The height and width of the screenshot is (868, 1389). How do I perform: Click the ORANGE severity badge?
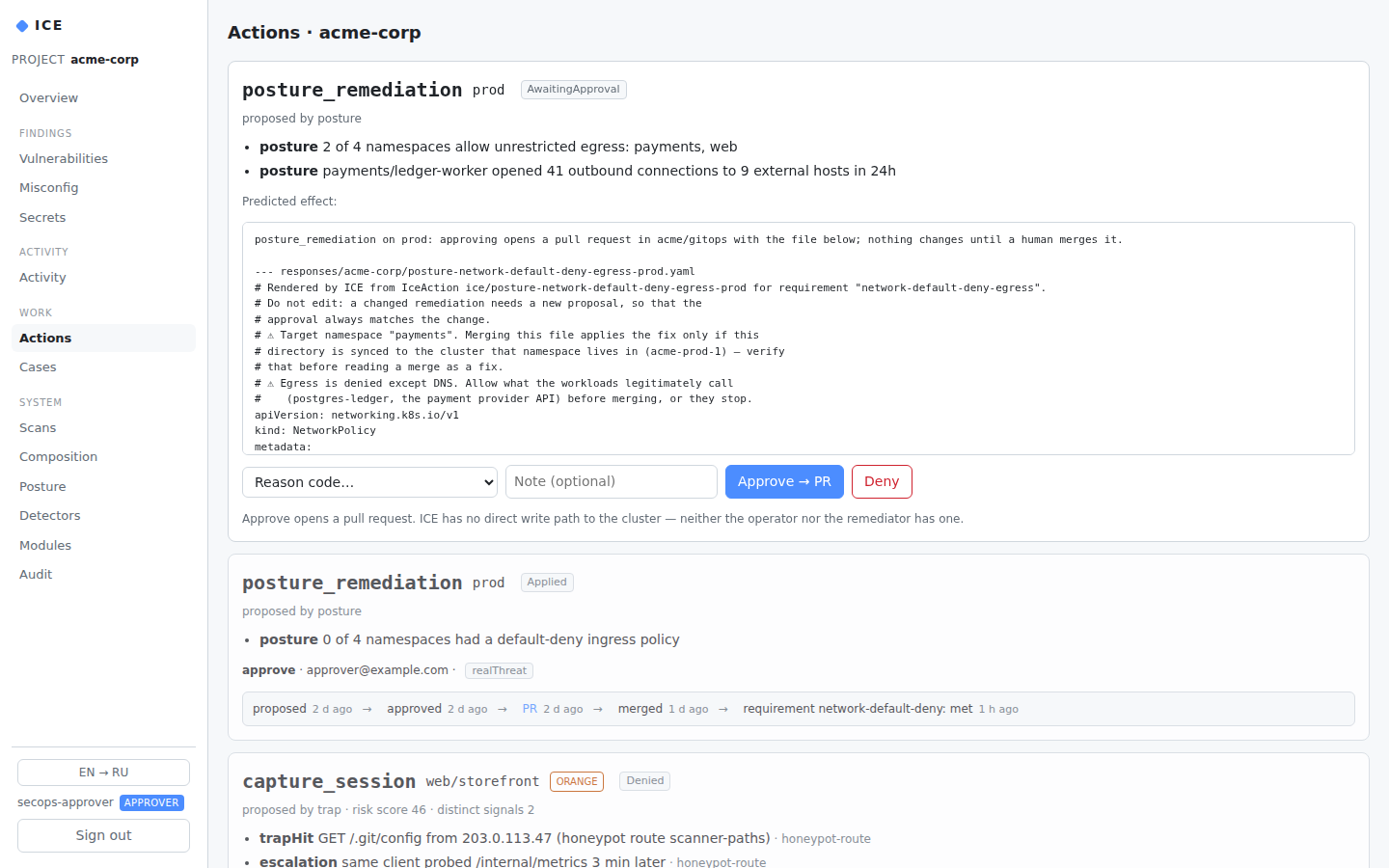tap(577, 781)
